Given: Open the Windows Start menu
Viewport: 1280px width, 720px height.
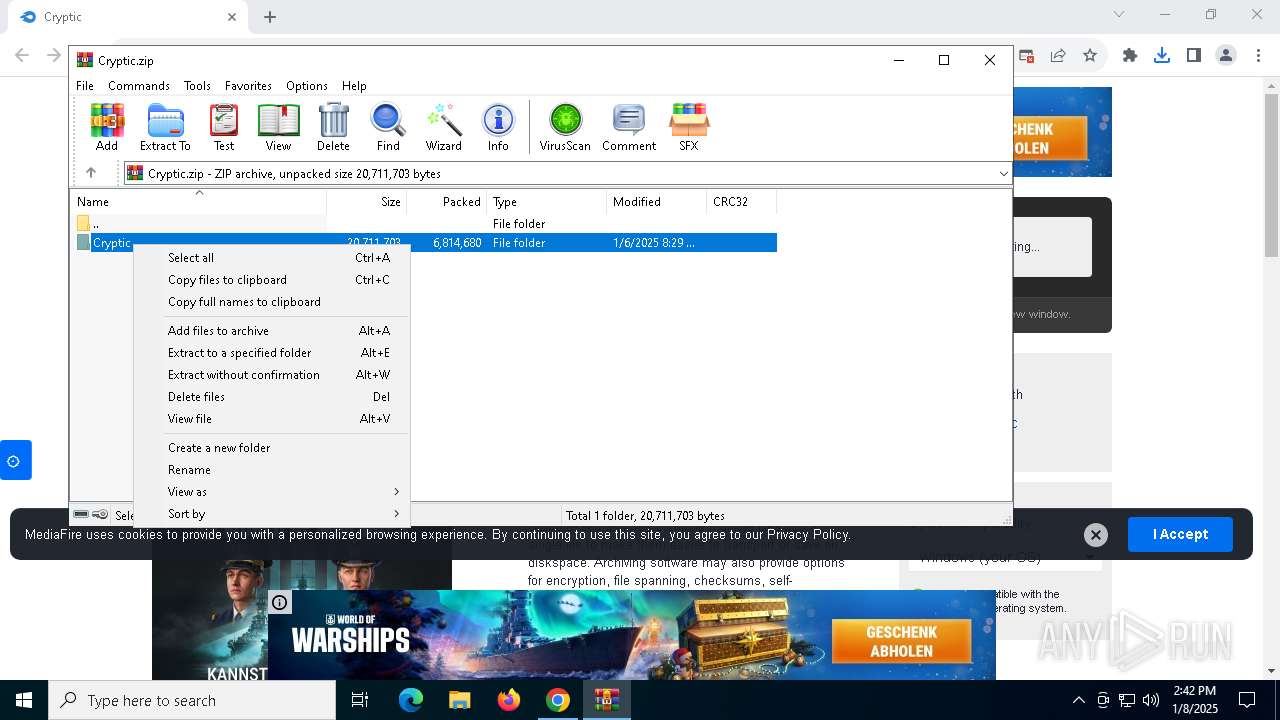Looking at the screenshot, I should pos(24,700).
